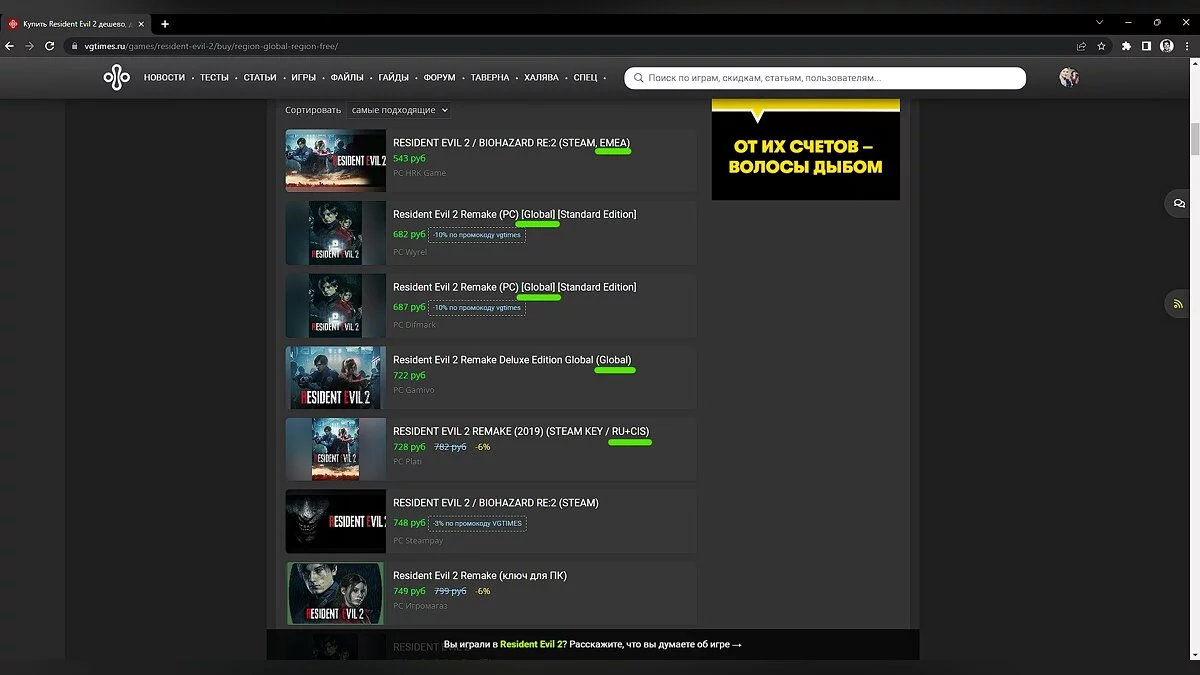Open the НОВОСТИ menu item
This screenshot has height=675, width=1200.
(164, 78)
